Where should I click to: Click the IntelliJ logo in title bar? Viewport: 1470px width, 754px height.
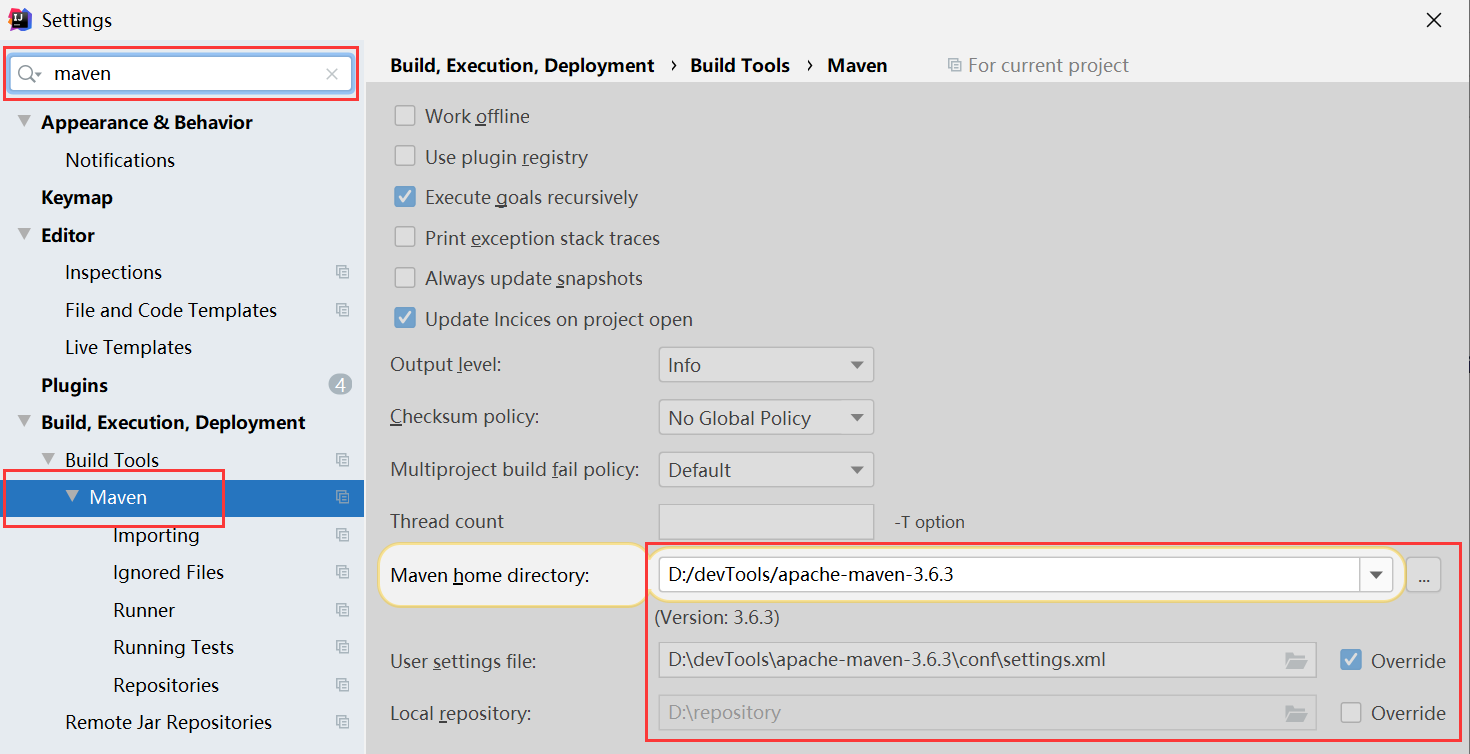[20, 19]
